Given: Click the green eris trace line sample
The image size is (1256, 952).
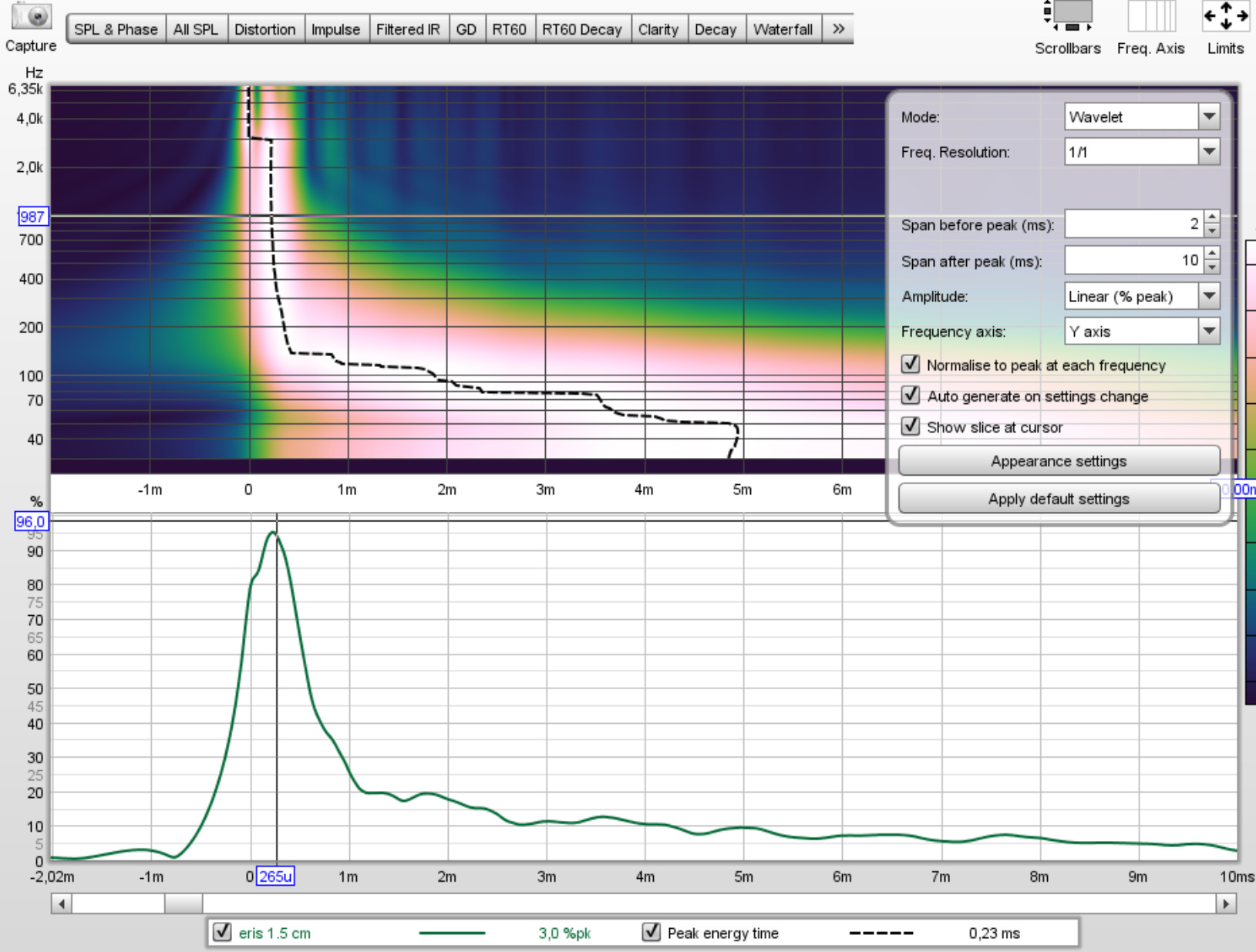Looking at the screenshot, I should (x=452, y=933).
